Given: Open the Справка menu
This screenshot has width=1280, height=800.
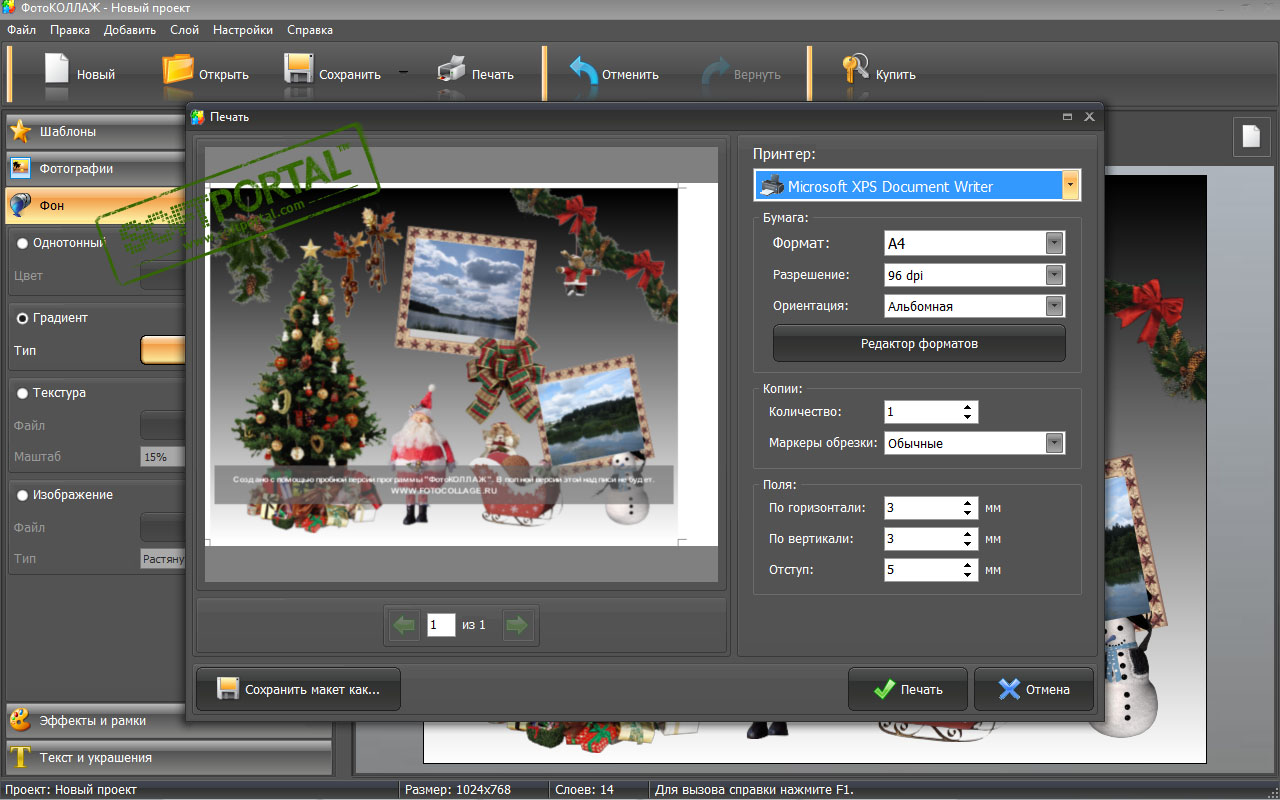Looking at the screenshot, I should click(310, 30).
